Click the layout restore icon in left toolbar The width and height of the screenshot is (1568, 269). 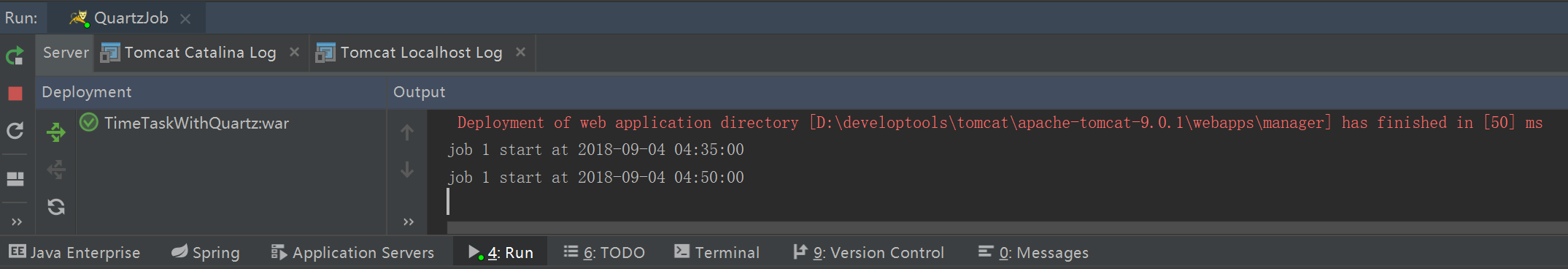point(15,178)
